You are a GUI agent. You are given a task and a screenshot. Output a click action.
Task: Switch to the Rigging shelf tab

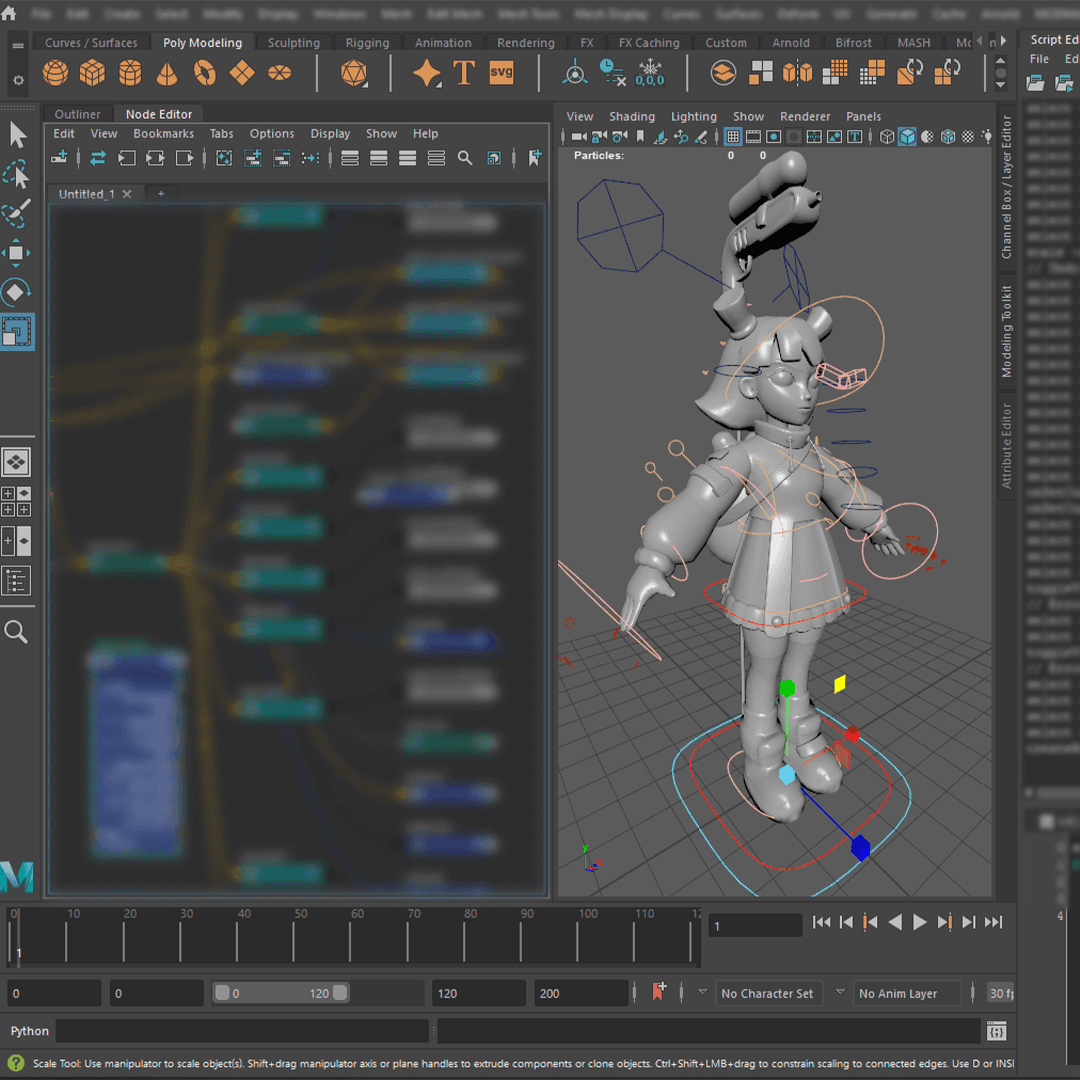[x=367, y=43]
